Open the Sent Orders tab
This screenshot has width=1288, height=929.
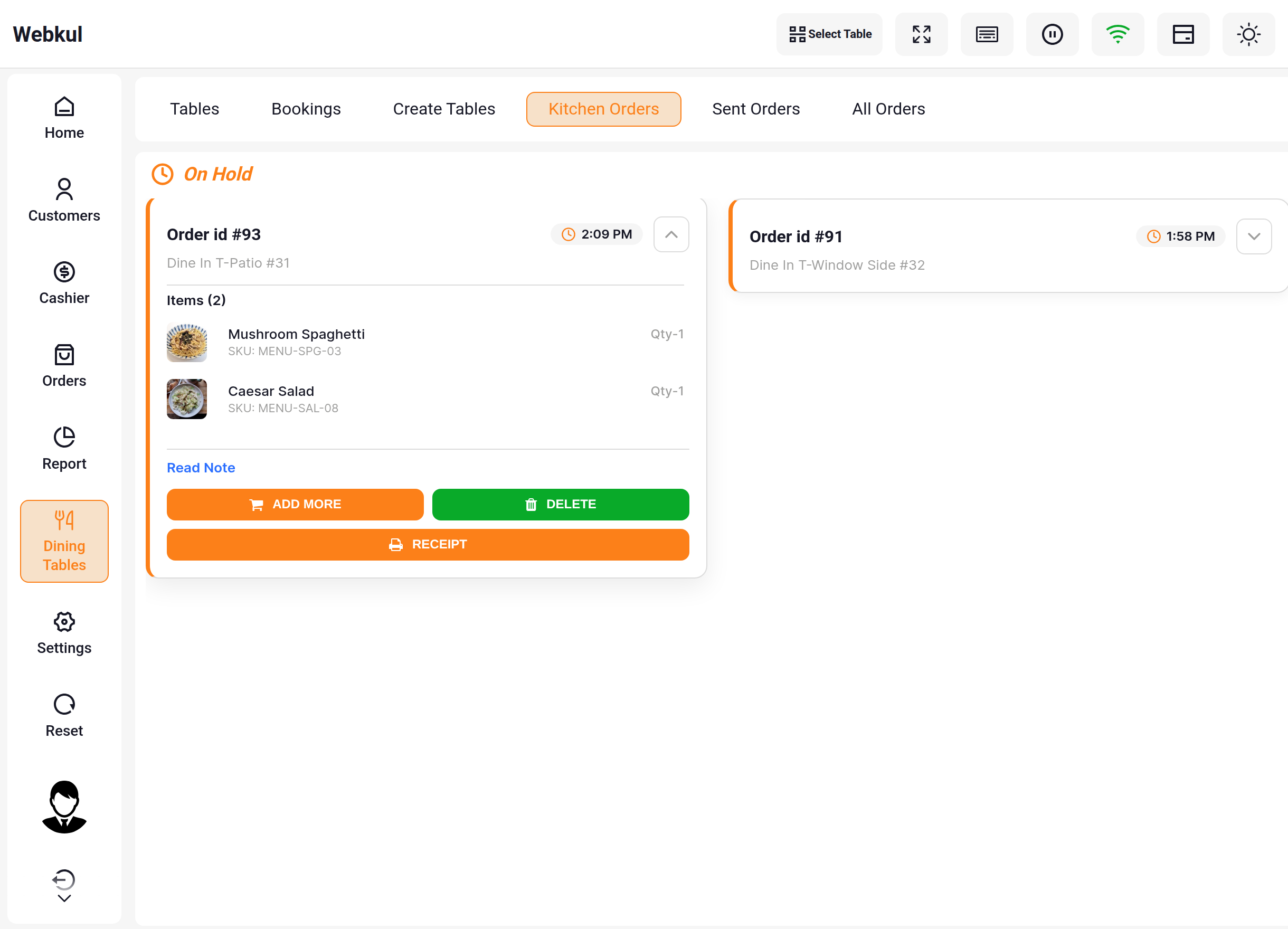(x=756, y=109)
